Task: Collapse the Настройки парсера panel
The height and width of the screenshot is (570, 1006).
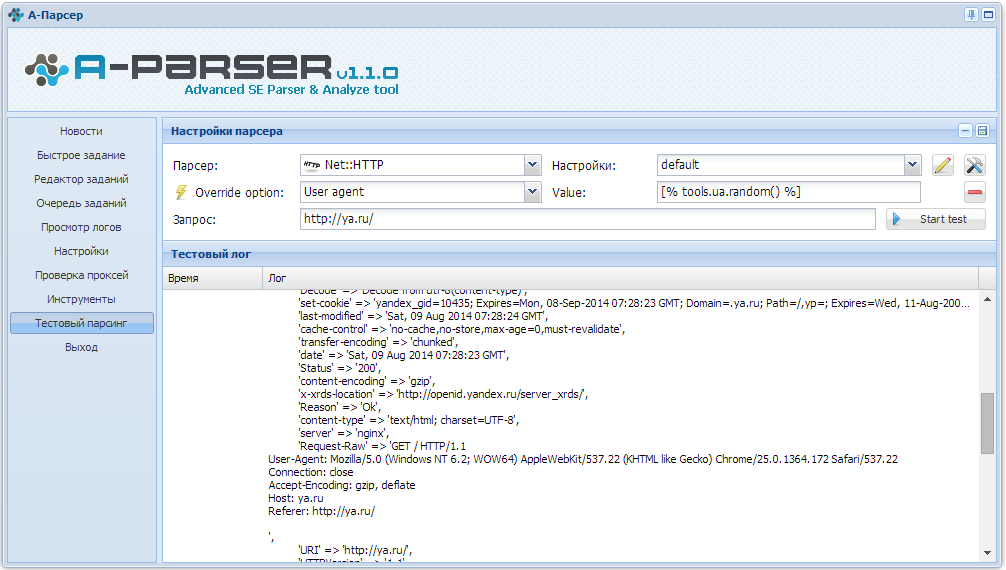Action: [966, 131]
